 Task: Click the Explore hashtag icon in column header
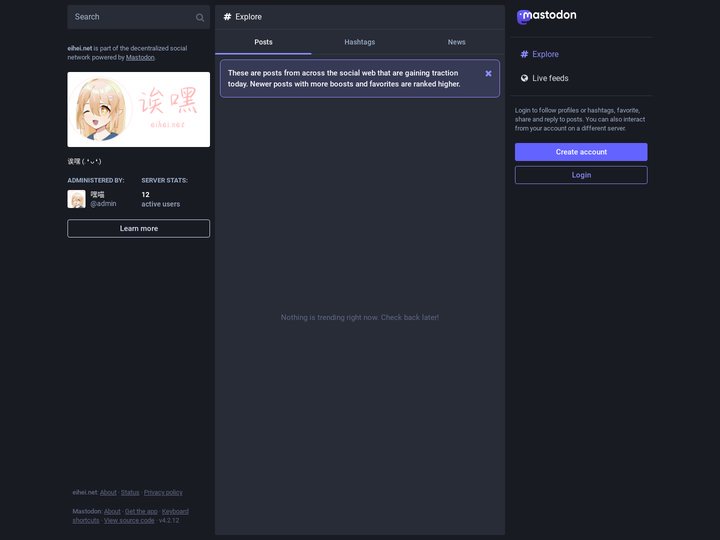point(227,17)
